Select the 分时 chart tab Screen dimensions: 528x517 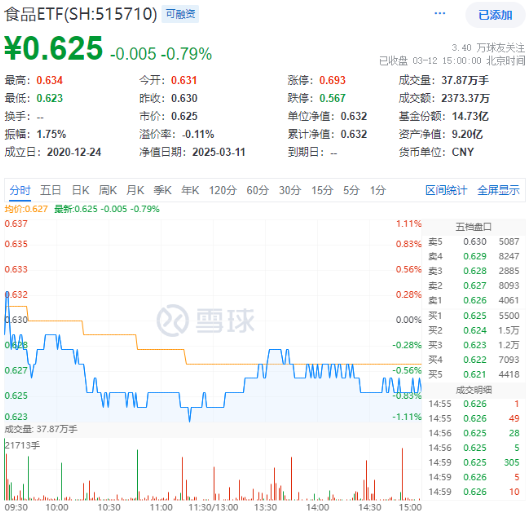(20, 190)
